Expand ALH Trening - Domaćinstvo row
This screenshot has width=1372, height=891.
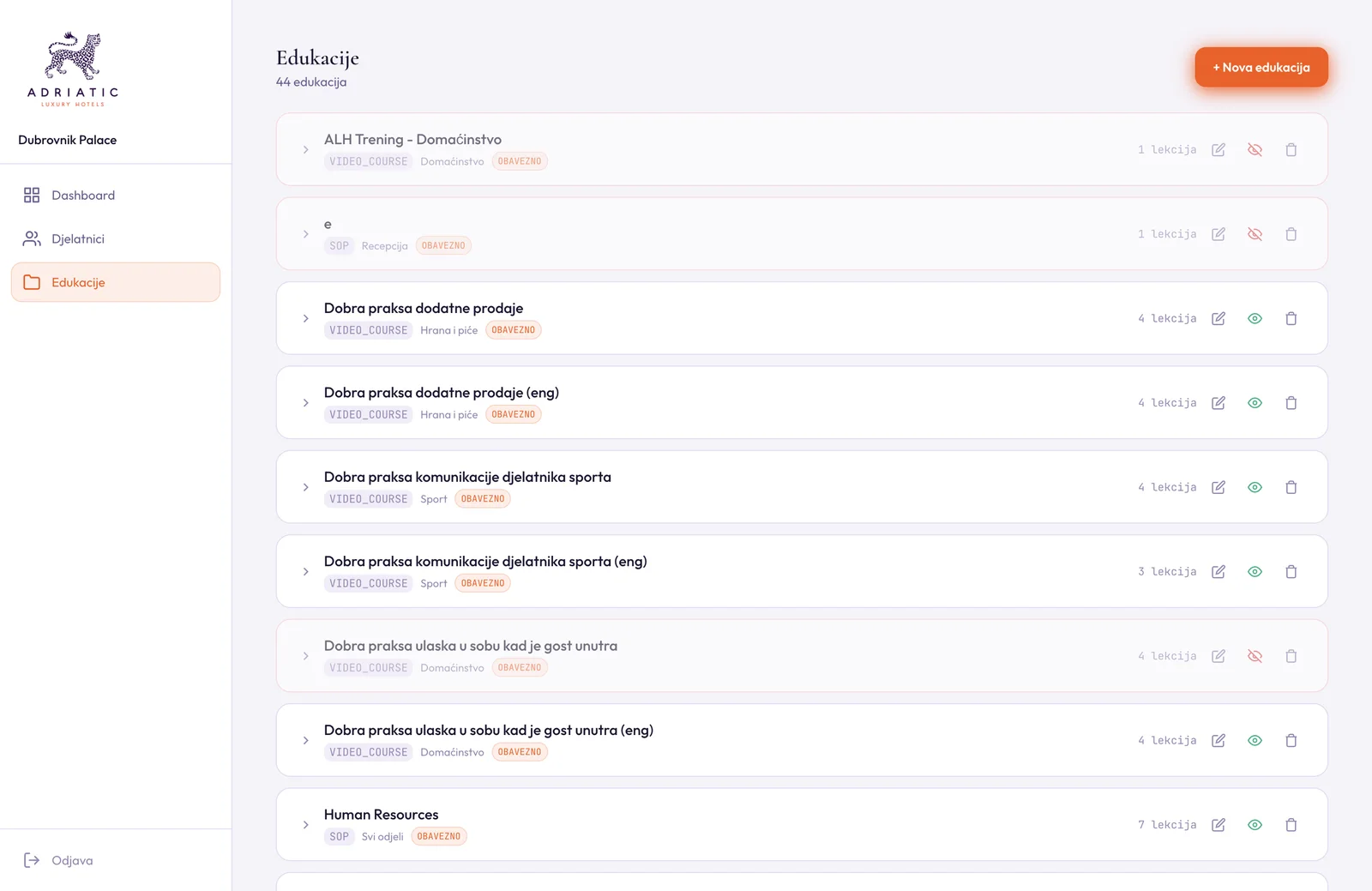click(x=305, y=150)
